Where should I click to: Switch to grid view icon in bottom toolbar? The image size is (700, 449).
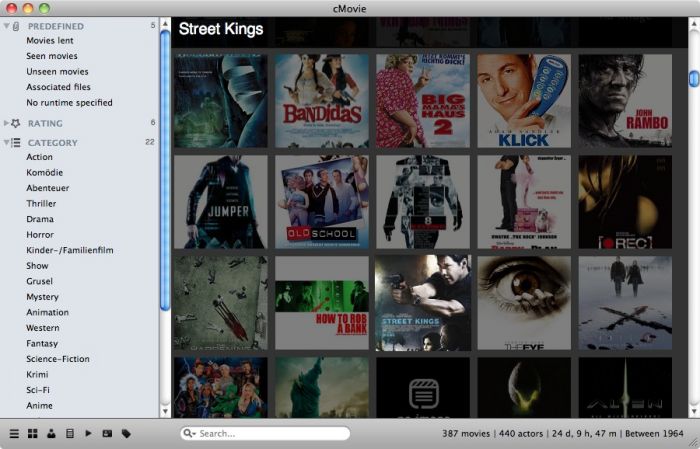pos(33,433)
